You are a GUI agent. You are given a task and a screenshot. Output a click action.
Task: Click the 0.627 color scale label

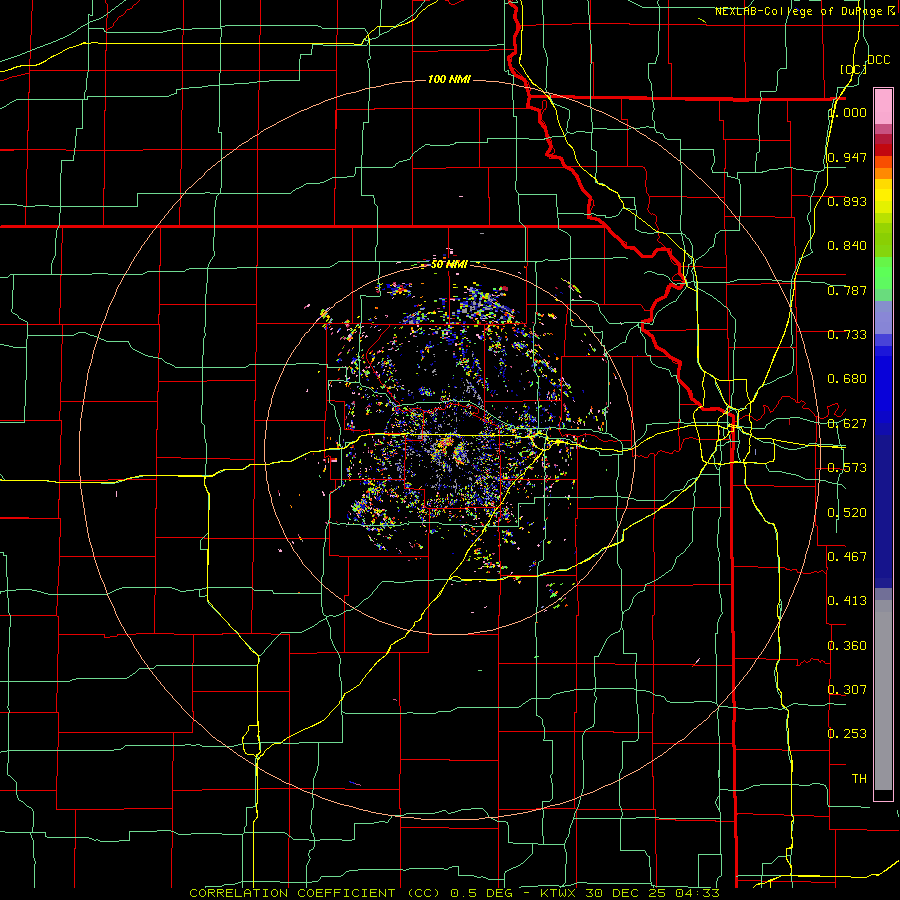(x=847, y=424)
